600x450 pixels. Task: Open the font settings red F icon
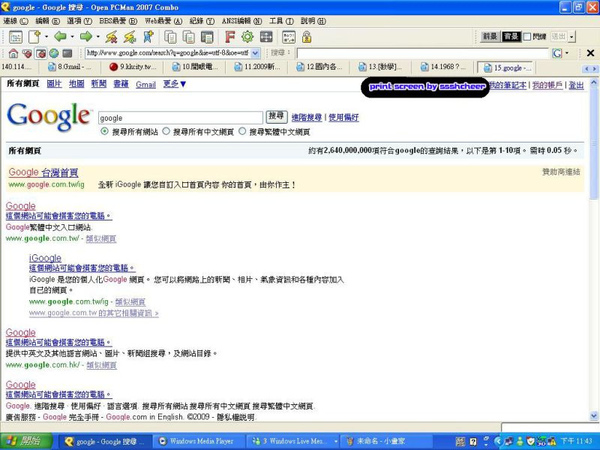coord(229,37)
